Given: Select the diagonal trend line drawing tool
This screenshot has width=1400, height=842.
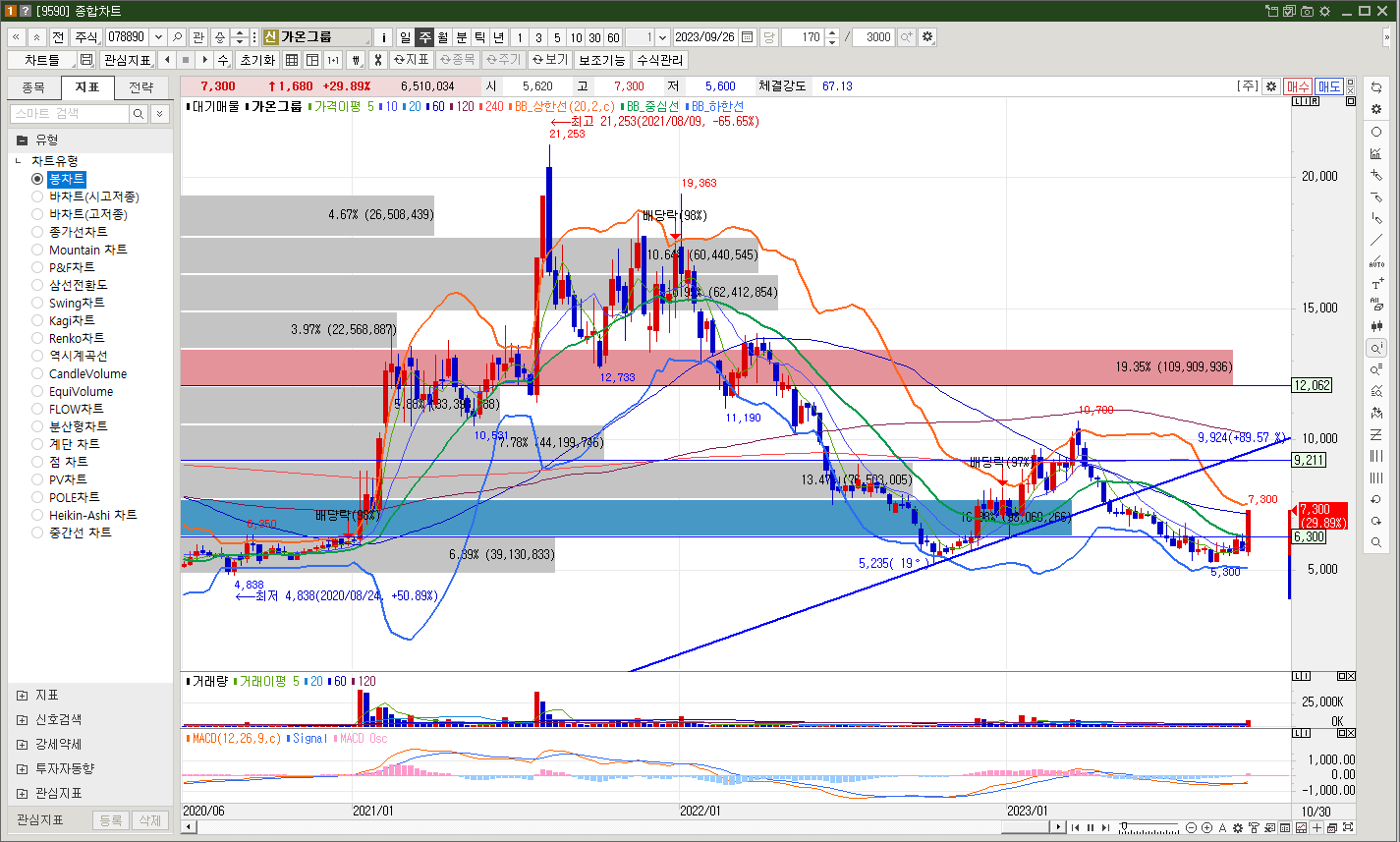Looking at the screenshot, I should click(x=1376, y=240).
